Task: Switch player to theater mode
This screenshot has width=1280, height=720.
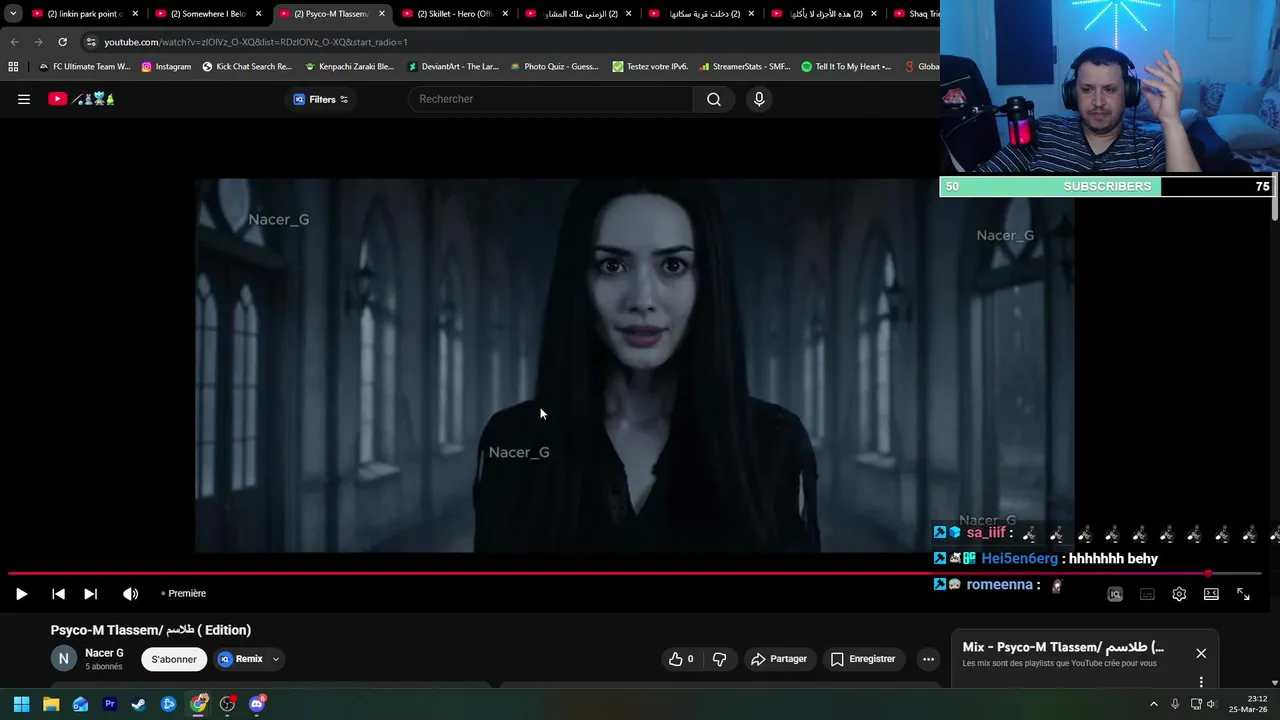Action: click(x=1211, y=594)
